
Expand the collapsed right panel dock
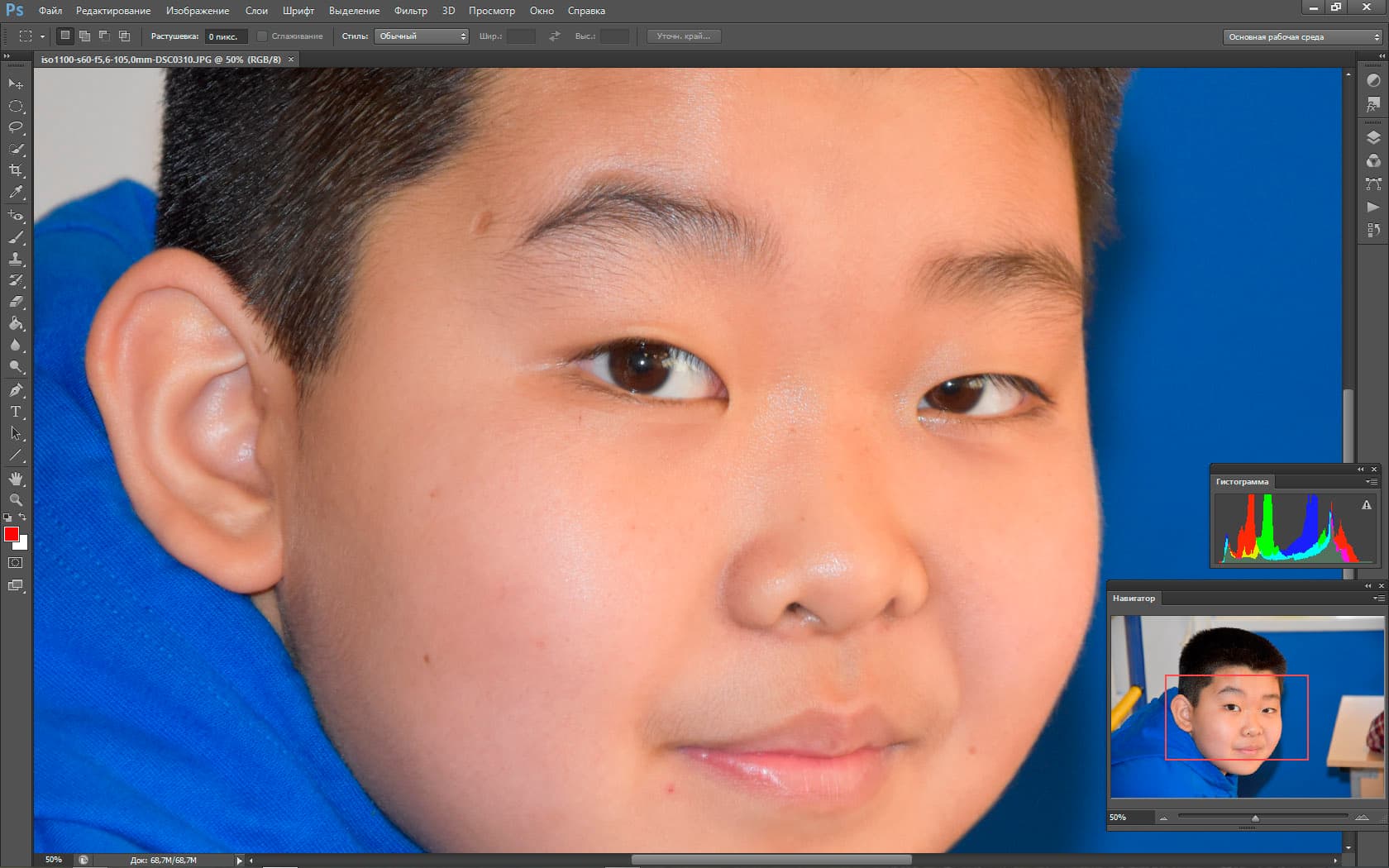pos(1382,56)
